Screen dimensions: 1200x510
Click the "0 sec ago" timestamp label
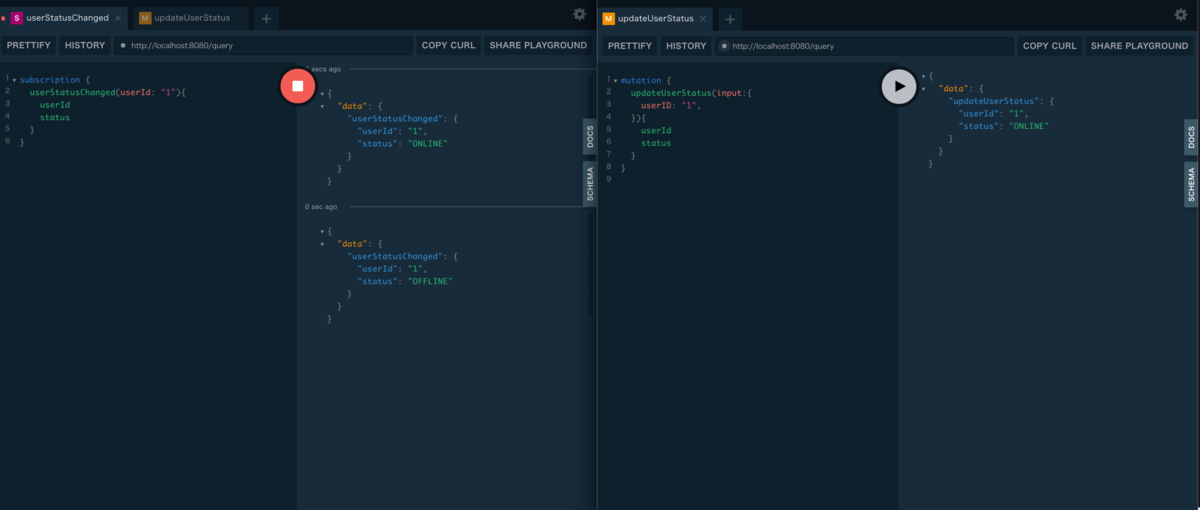(x=321, y=207)
